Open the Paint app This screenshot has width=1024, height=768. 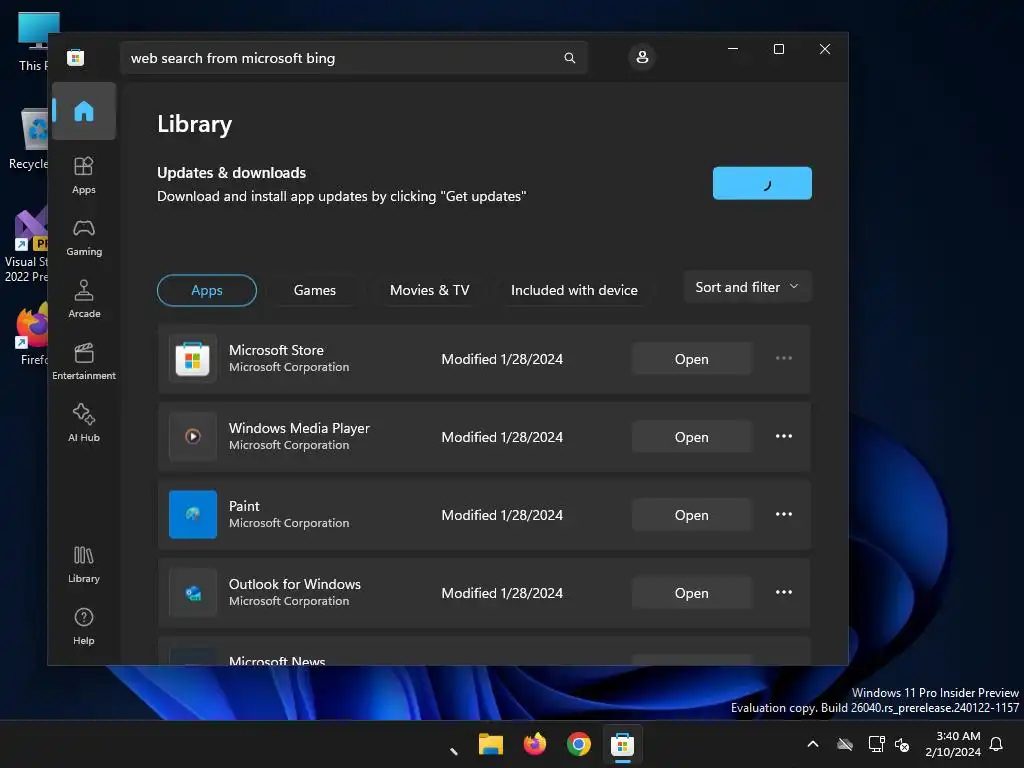tap(692, 515)
